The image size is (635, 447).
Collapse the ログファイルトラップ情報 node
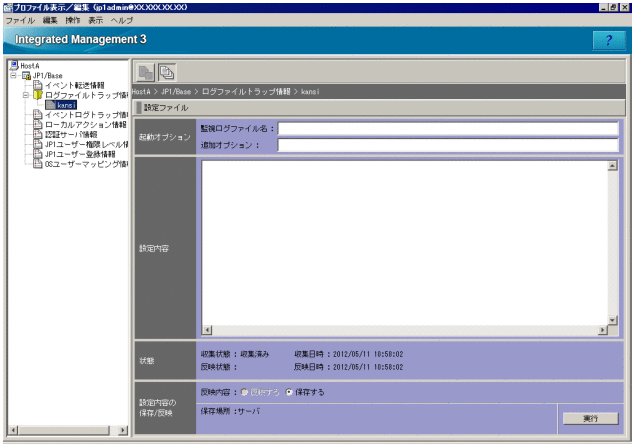pos(26,95)
